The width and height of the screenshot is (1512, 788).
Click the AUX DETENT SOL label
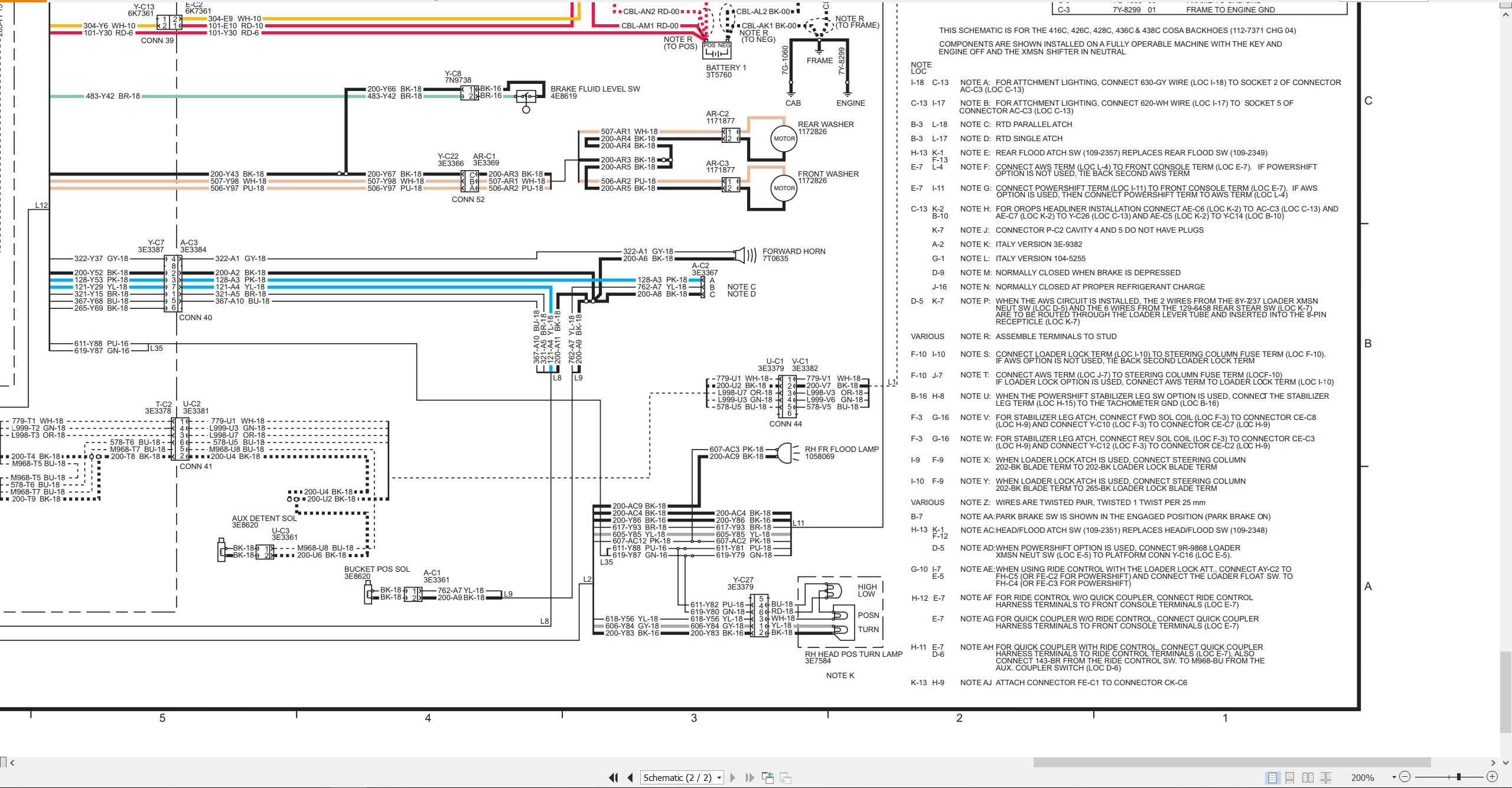point(264,518)
